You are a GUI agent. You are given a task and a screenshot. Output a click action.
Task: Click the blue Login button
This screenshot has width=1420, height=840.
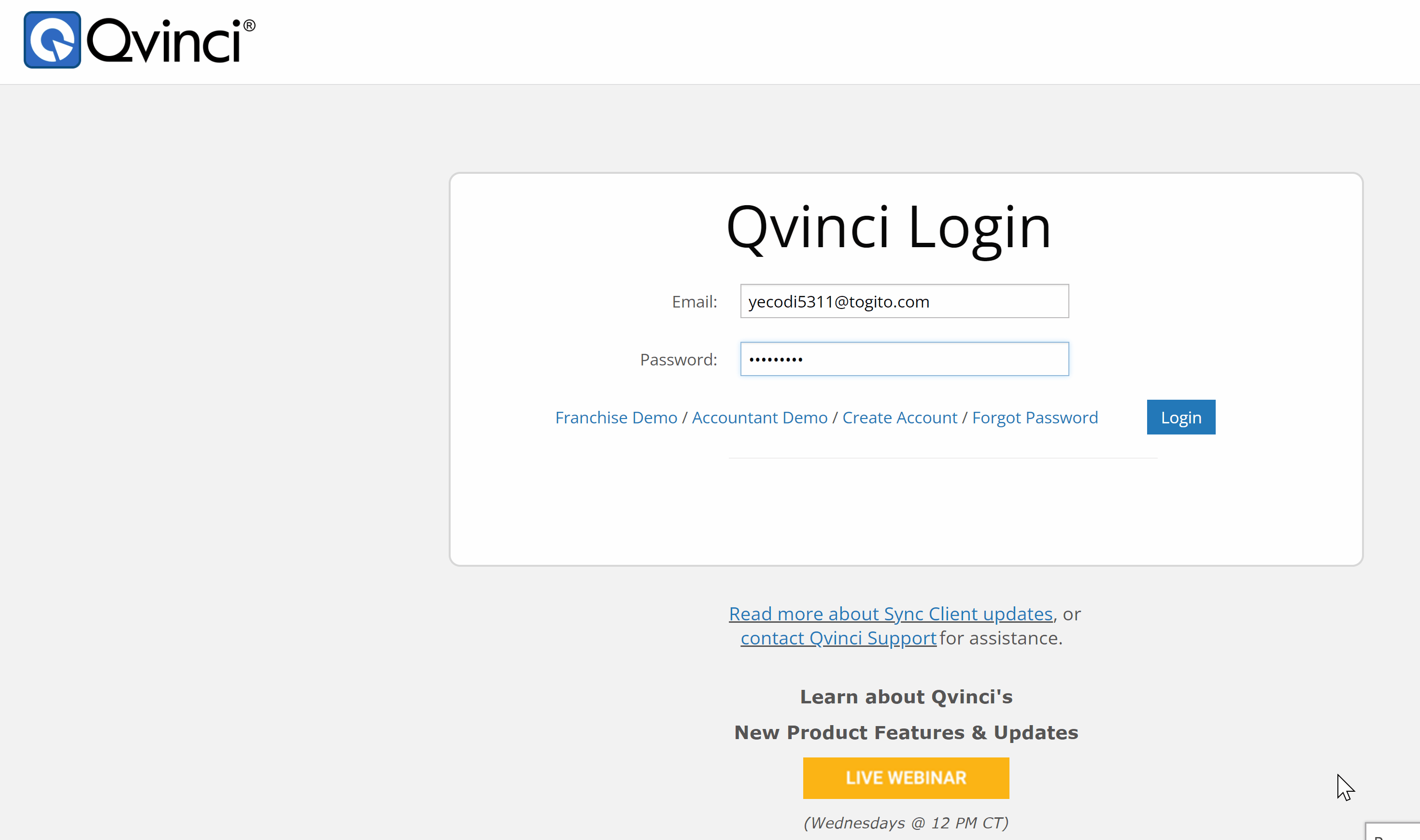coord(1180,417)
